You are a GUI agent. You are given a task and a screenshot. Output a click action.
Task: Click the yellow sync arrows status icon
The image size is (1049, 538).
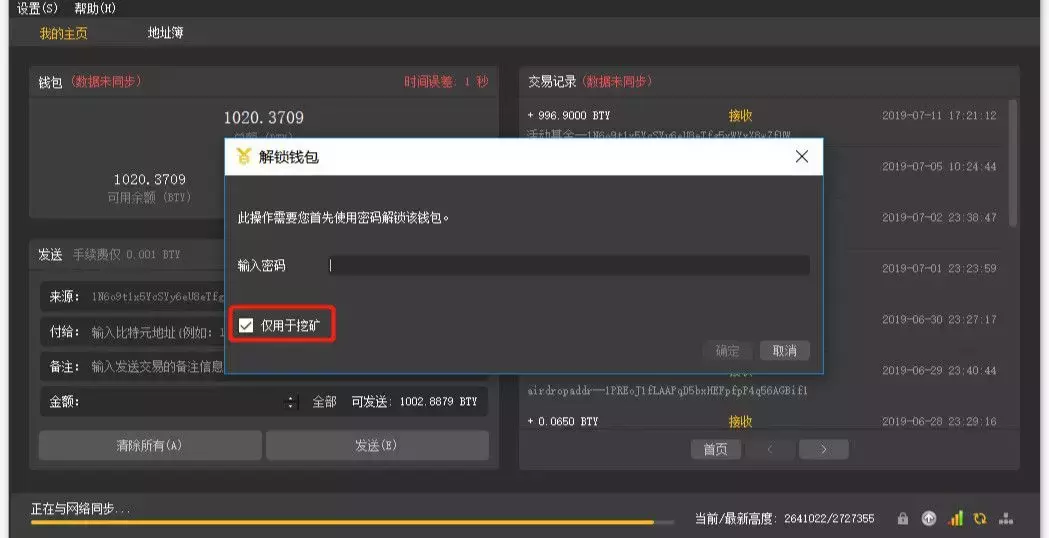coord(980,519)
